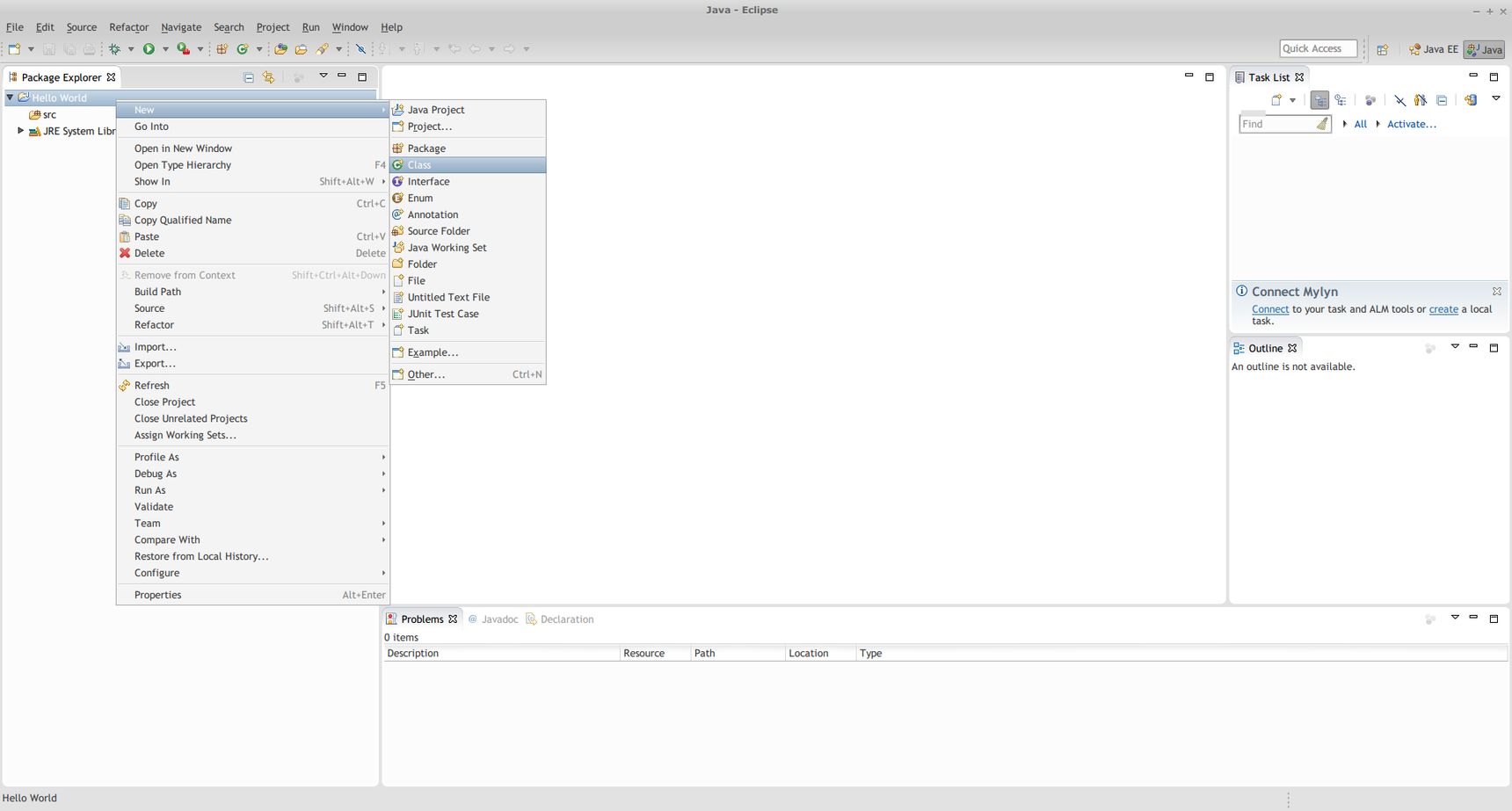Viewport: 1512px width, 811px height.
Task: Click the create link in Mylyn panel
Action: 1443,309
